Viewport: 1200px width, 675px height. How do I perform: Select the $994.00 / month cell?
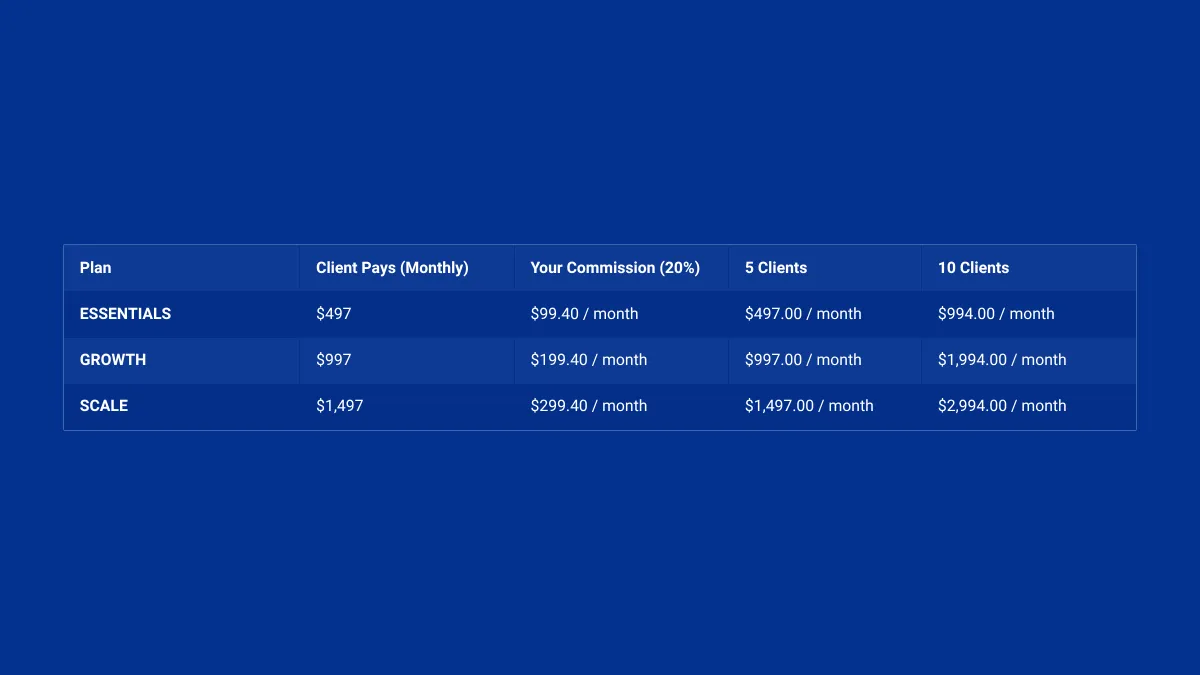pyautogui.click(x=1029, y=314)
